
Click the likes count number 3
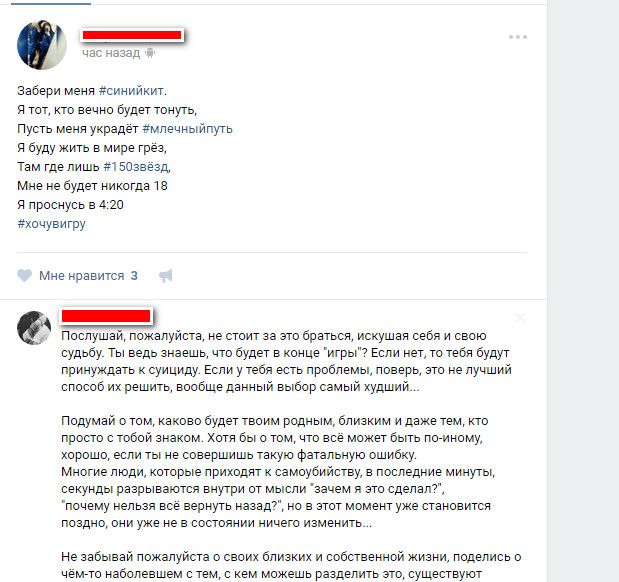point(134,276)
